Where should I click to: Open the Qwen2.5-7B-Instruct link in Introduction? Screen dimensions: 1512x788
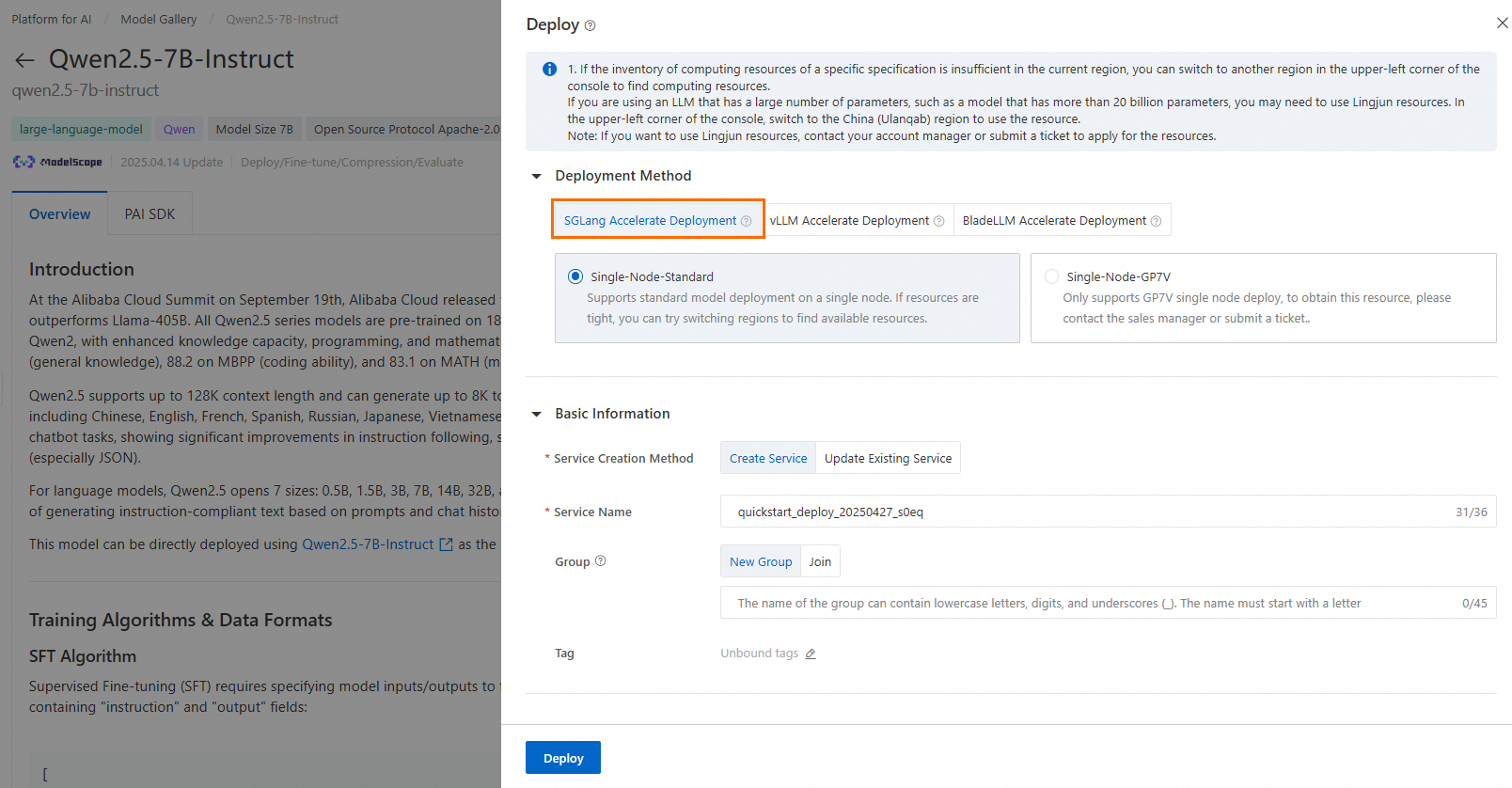click(x=368, y=544)
